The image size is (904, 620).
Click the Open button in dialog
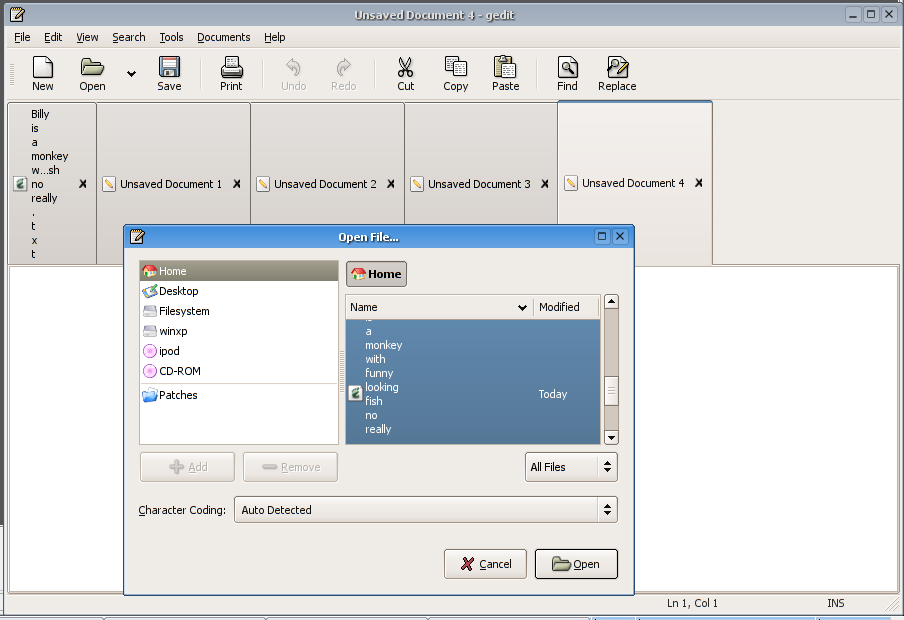click(576, 564)
